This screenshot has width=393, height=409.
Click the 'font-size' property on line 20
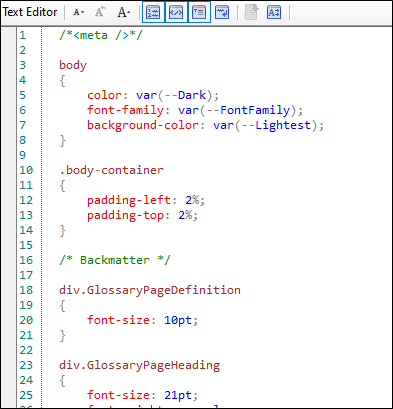118,320
